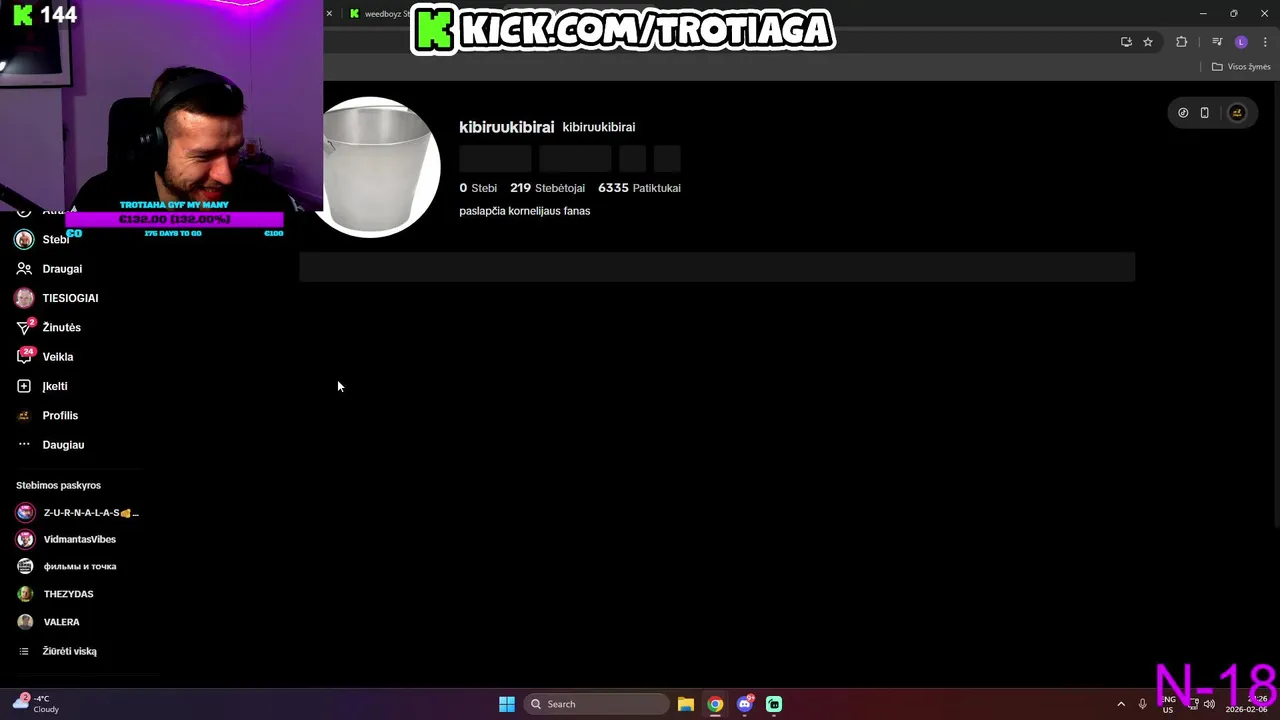Image resolution: width=1280 pixels, height=720 pixels.
Task: Open the coins icon in page header
Action: coord(1183,113)
